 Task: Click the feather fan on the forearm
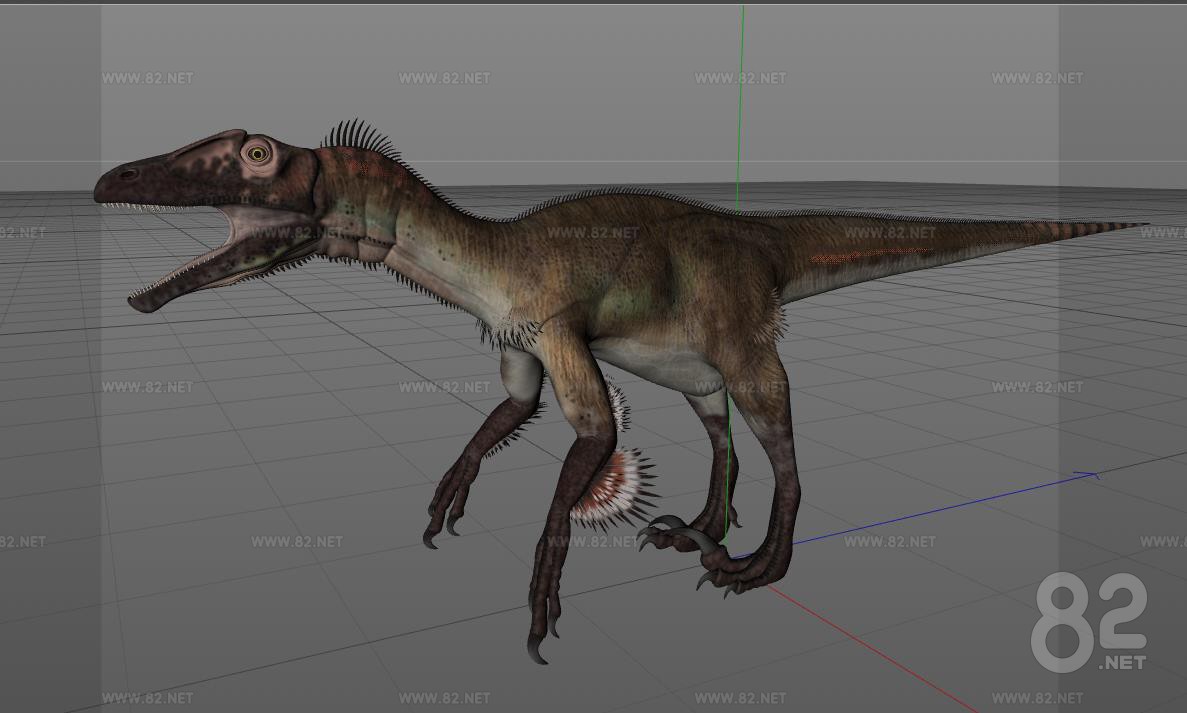tap(615, 488)
